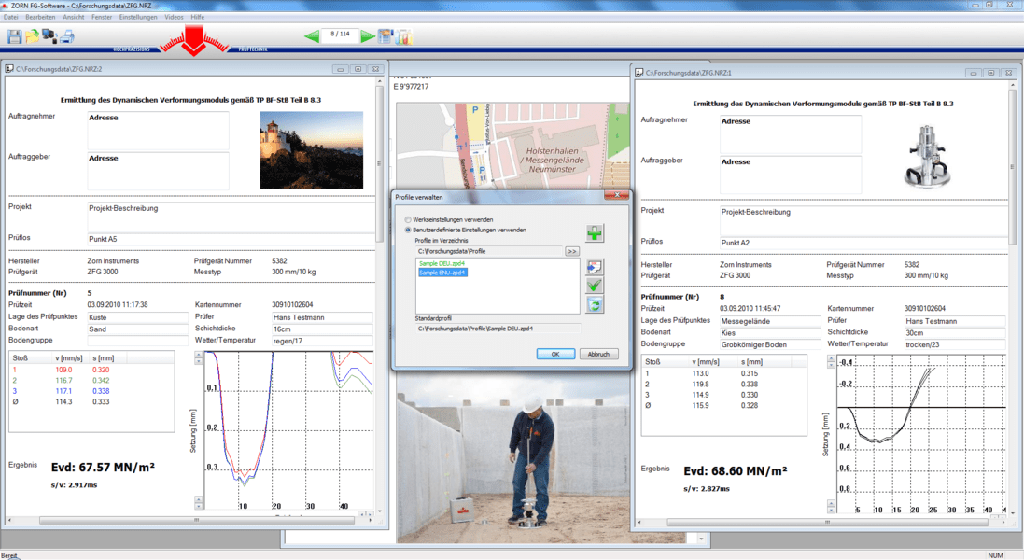The image size is (1024, 560).
Task: Click chart scroll-up arrow in ZFG.NRZ:2 graph
Action: [199, 356]
